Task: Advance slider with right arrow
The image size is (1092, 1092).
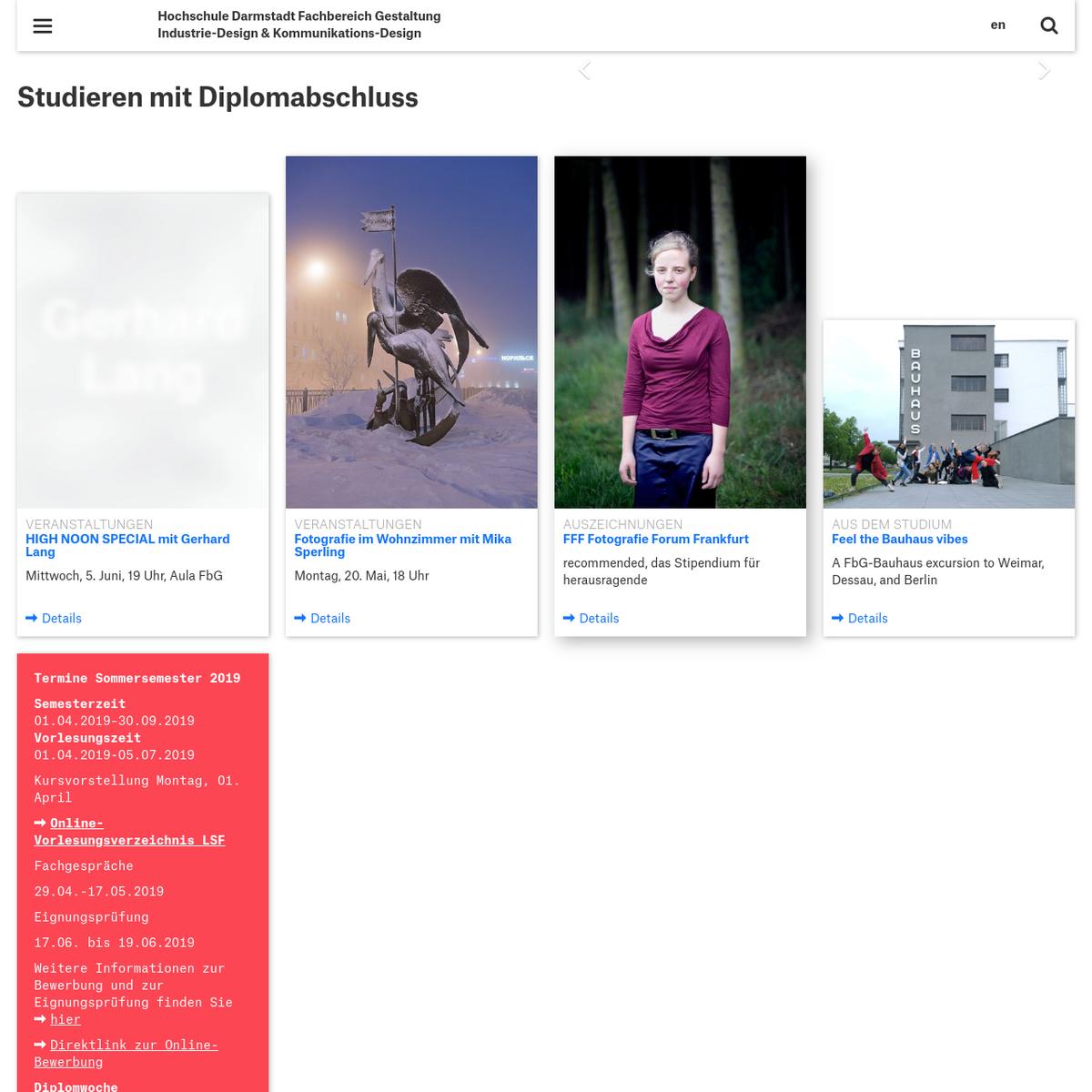Action: pos(1044,71)
